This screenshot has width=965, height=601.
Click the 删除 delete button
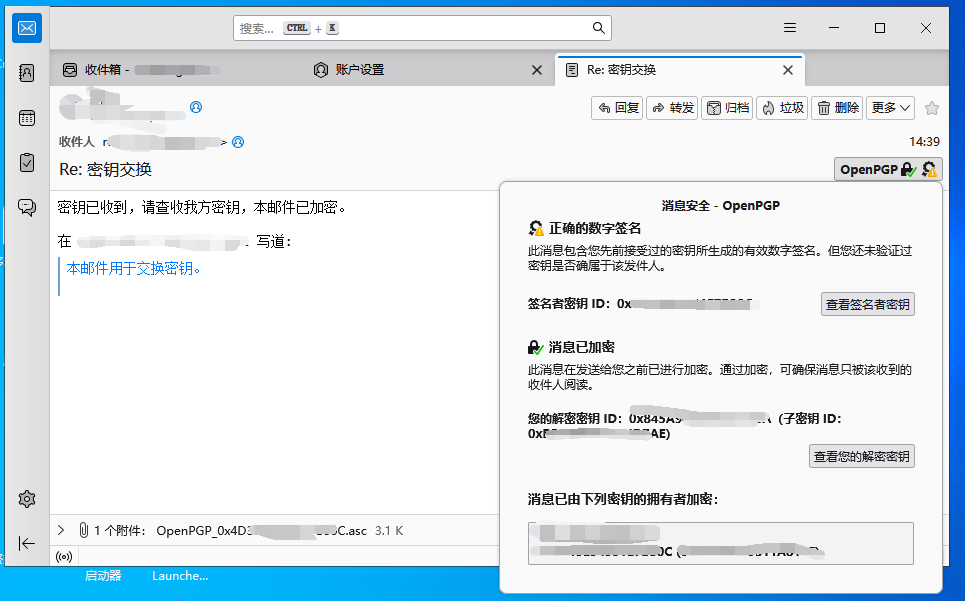pos(836,108)
